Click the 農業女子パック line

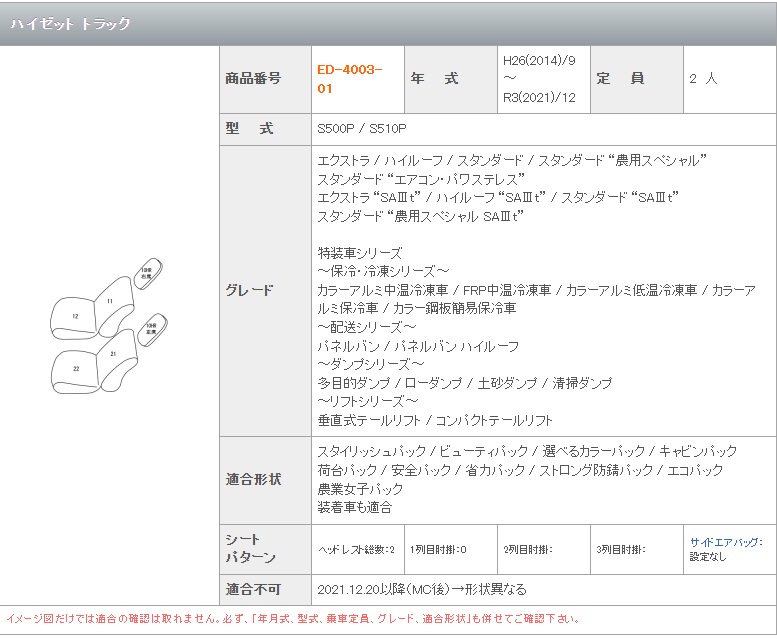point(360,489)
